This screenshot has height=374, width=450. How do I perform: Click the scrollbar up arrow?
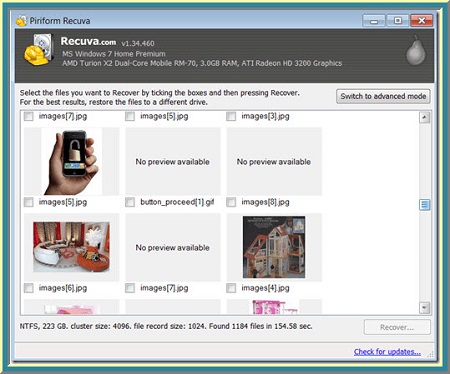coord(424,117)
